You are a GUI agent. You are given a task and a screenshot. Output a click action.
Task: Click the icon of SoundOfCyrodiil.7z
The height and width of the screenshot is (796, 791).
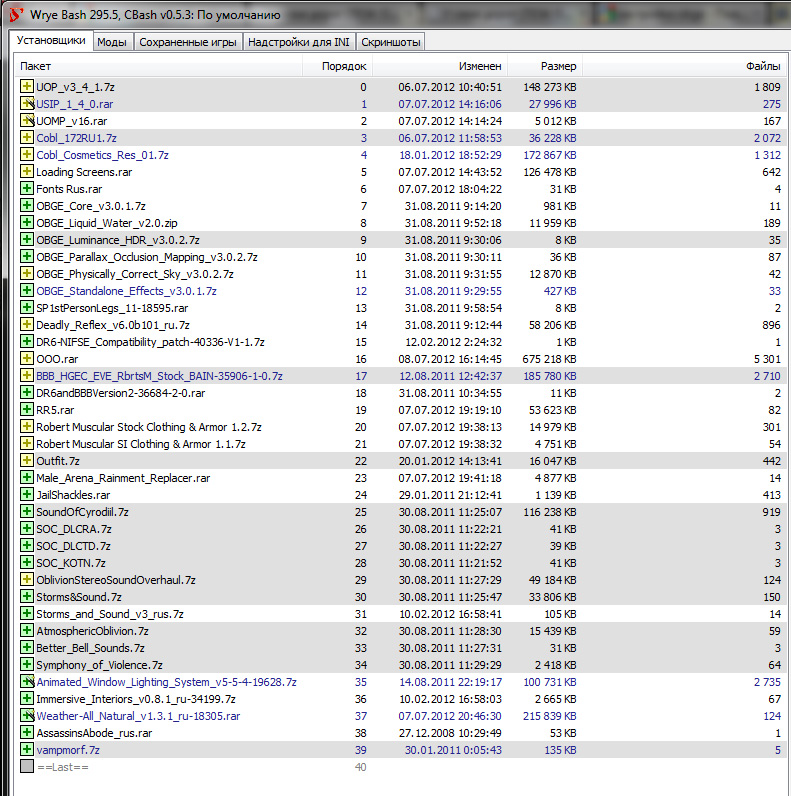(x=27, y=512)
